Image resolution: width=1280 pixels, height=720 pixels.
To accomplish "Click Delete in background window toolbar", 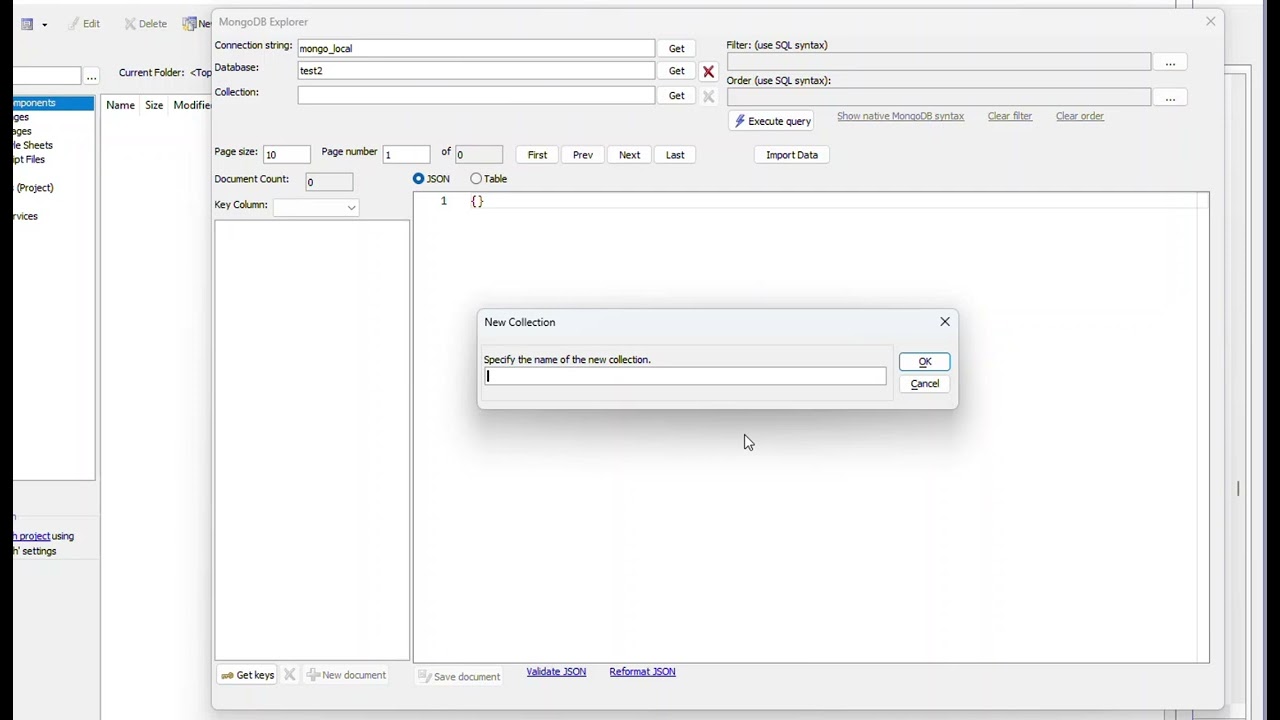I will point(145,24).
